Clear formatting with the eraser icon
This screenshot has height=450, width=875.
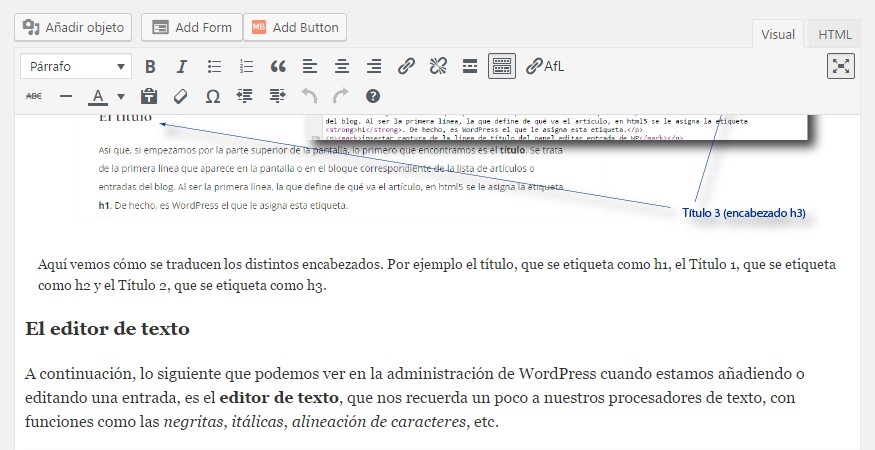(x=180, y=96)
